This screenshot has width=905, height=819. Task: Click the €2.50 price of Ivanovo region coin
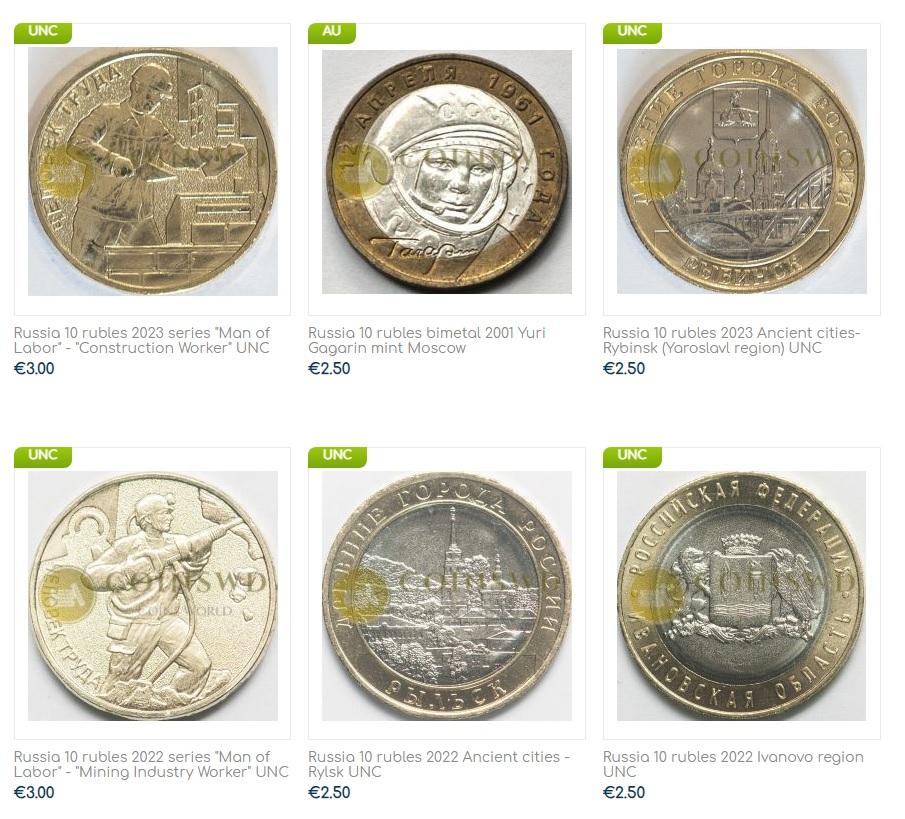[x=624, y=793]
